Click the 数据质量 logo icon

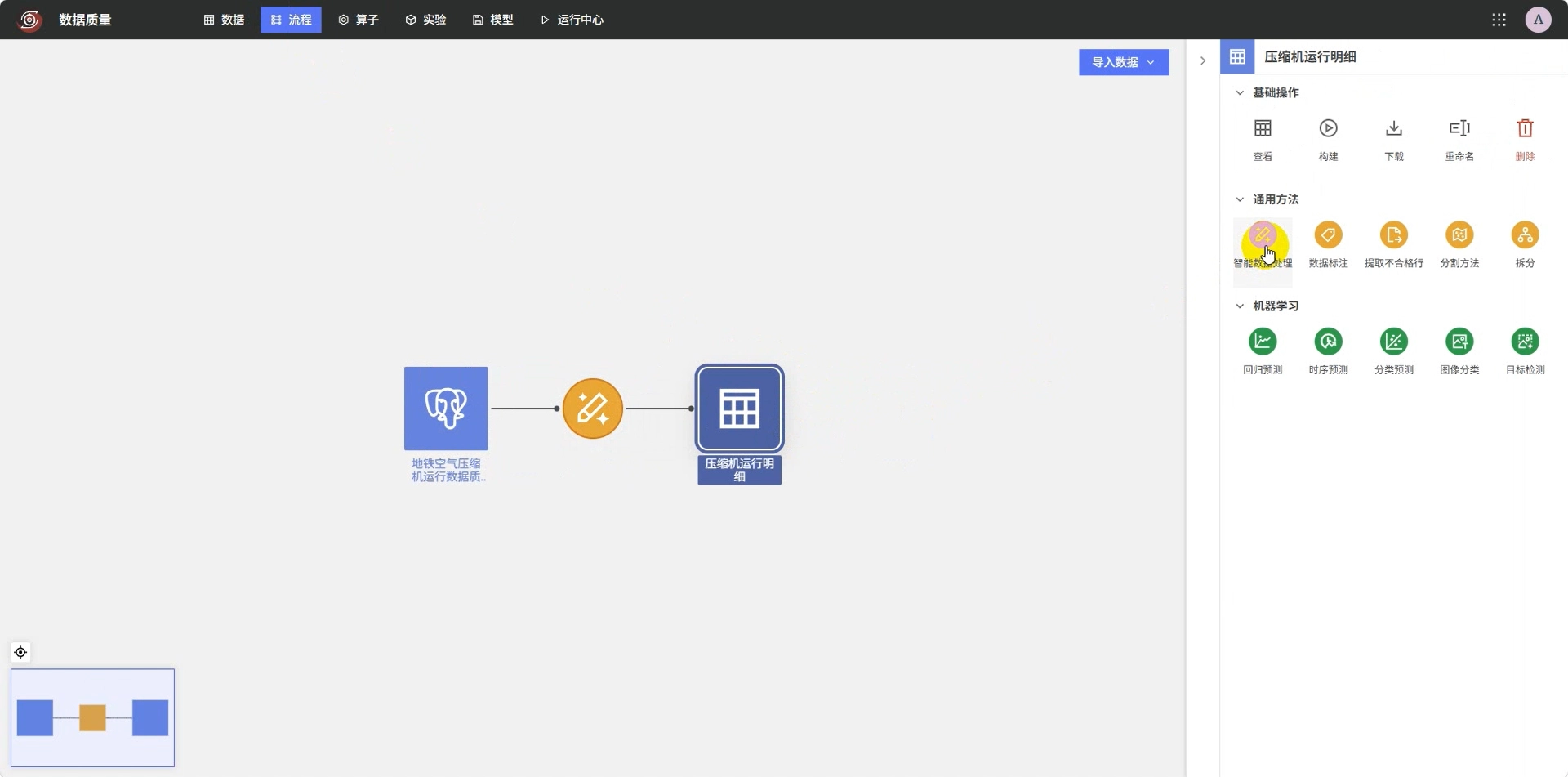tap(30, 20)
